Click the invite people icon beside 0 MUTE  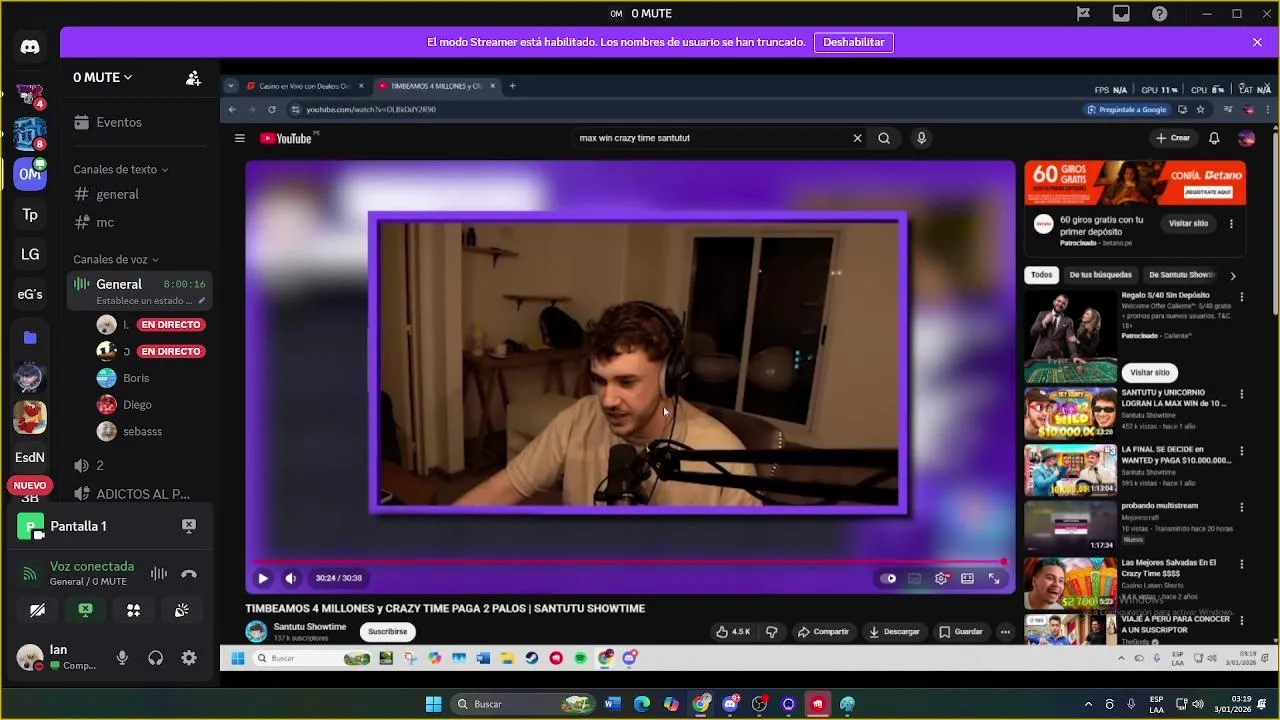click(x=193, y=78)
